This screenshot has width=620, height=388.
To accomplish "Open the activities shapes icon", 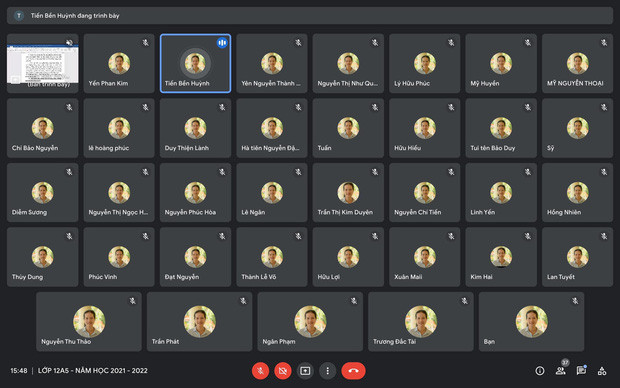I will (x=602, y=371).
